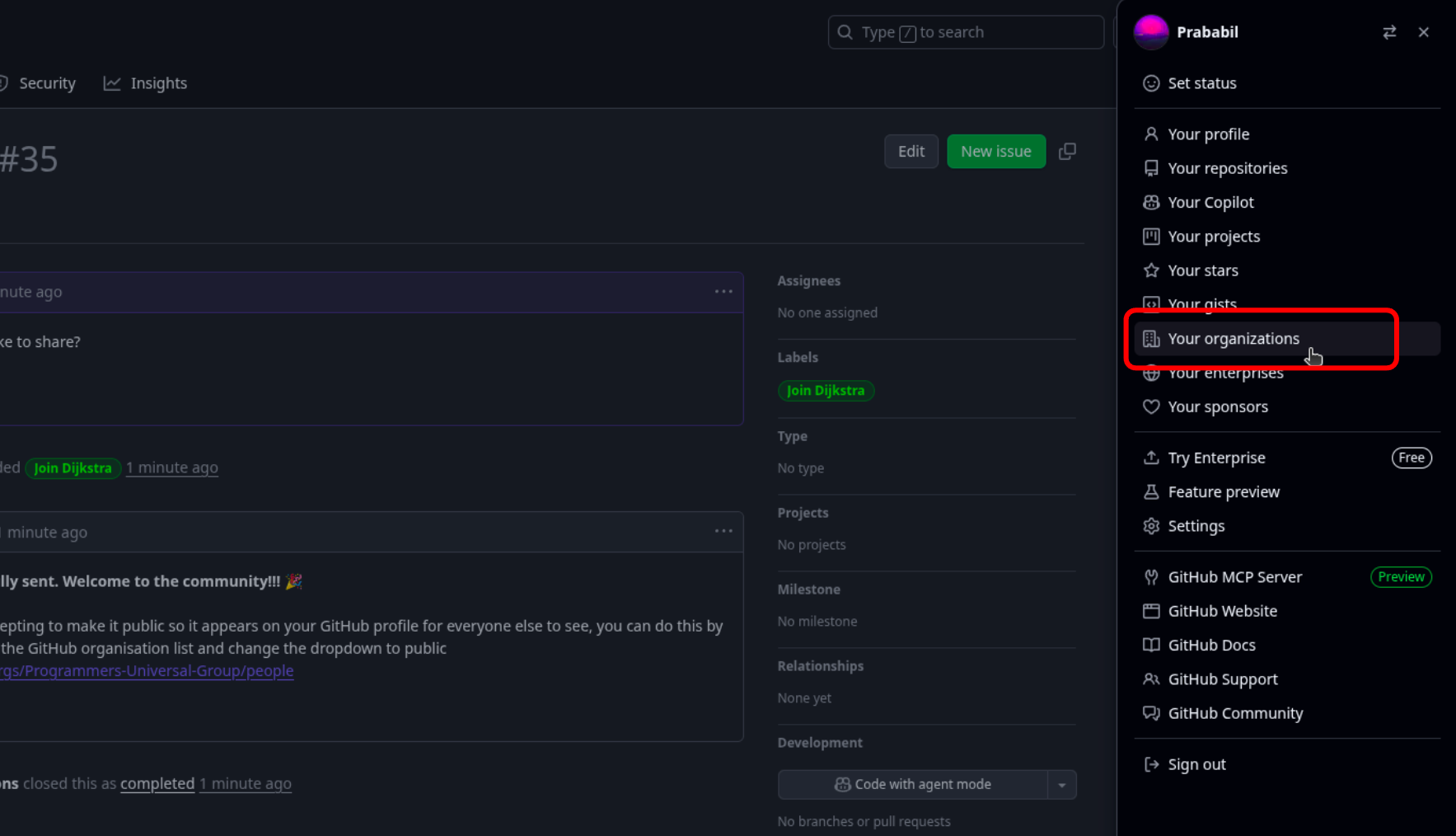1456x836 pixels.
Task: Open the second comment kebab menu
Action: (x=723, y=531)
